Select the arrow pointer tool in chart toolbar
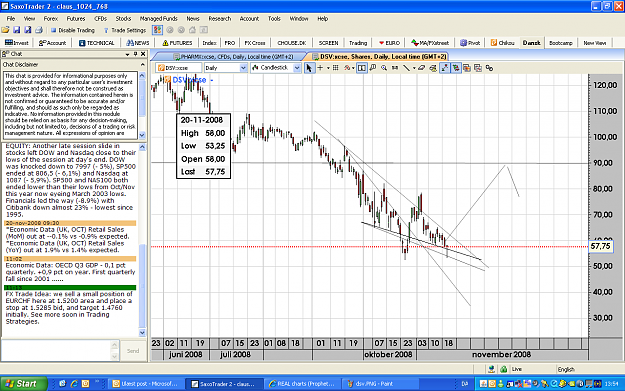This screenshot has height=391, width=625. [309, 68]
